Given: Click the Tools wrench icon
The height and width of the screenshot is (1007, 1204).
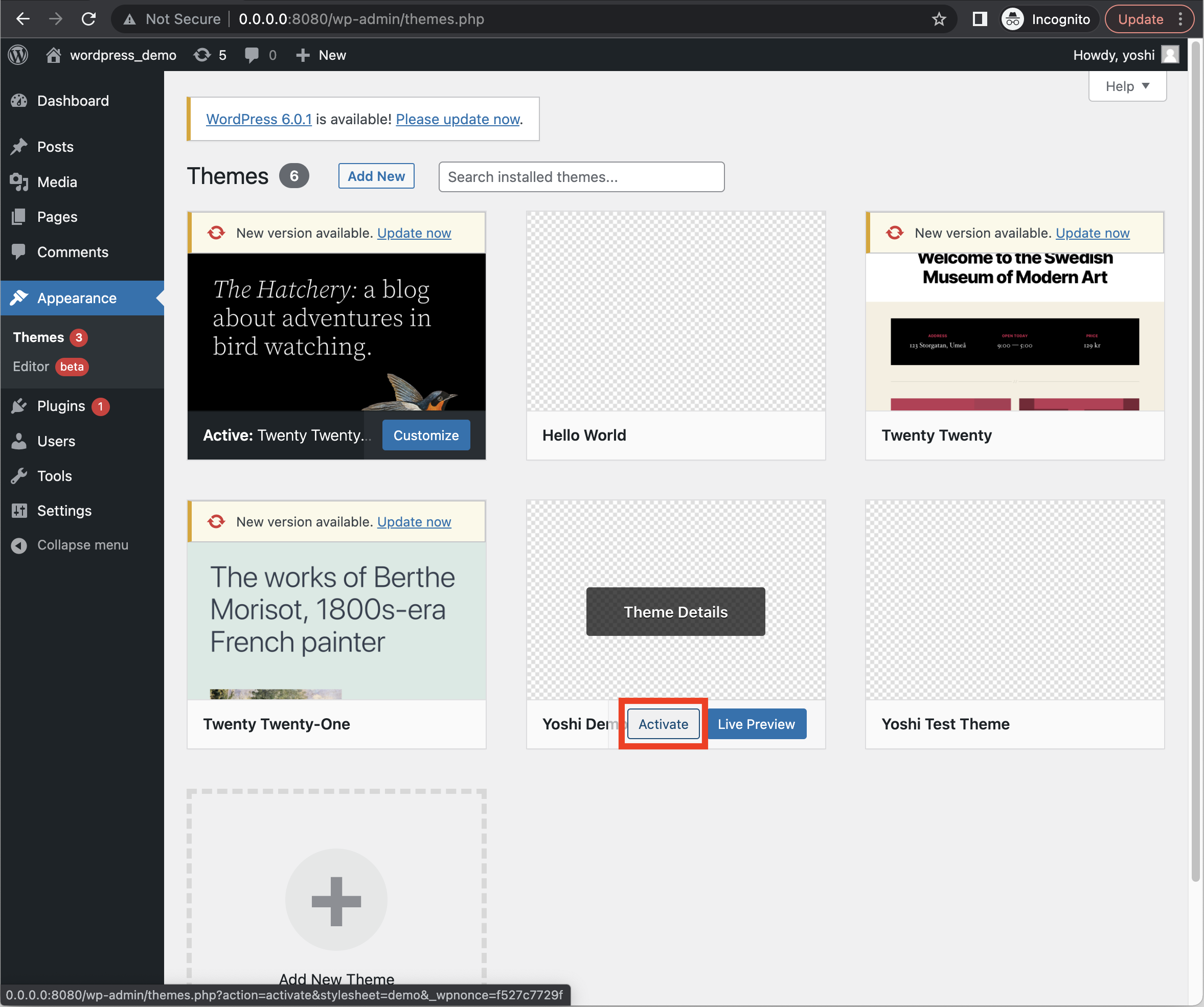Looking at the screenshot, I should (19, 476).
